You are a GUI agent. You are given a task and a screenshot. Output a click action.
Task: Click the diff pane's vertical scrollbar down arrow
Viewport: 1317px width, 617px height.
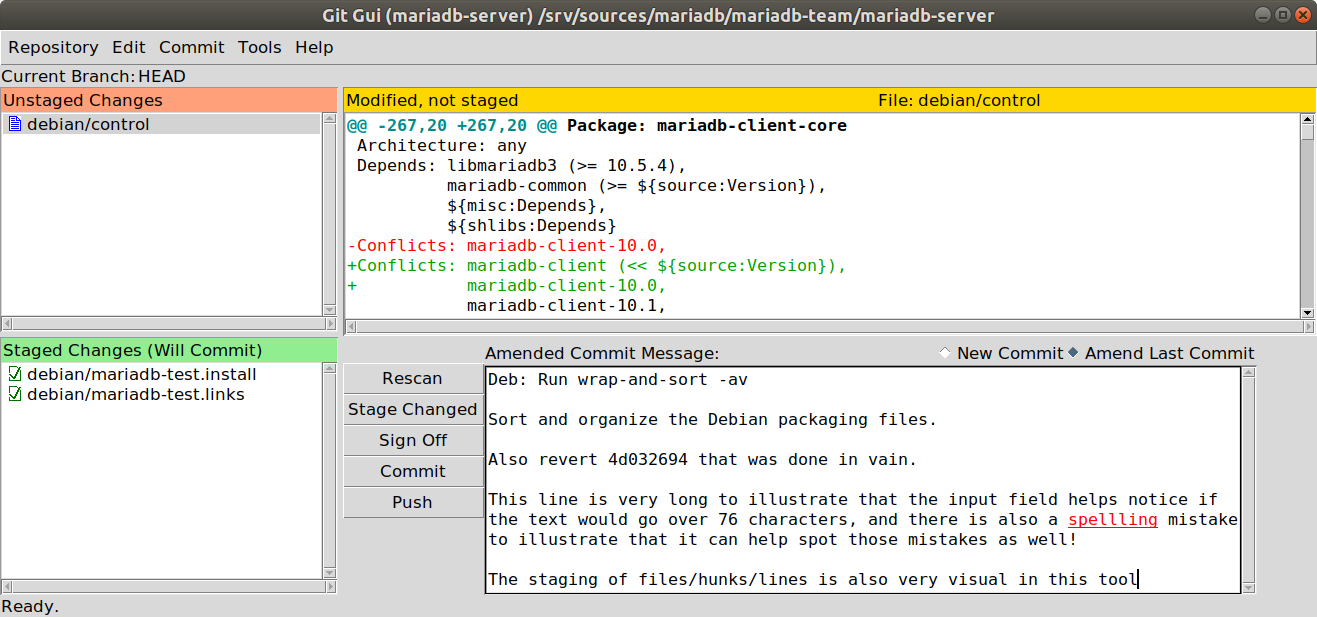click(1308, 311)
